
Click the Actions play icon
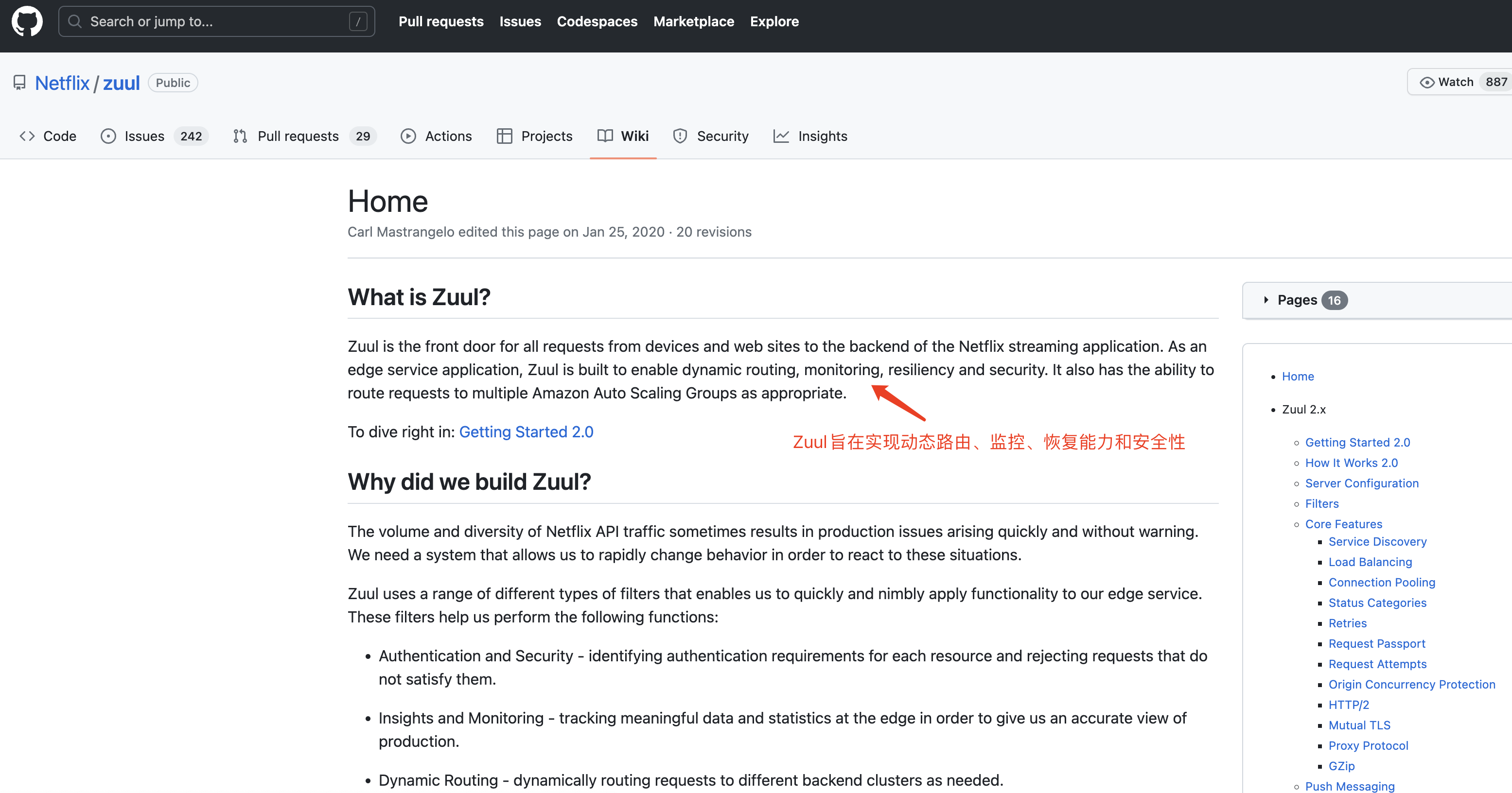(x=408, y=136)
